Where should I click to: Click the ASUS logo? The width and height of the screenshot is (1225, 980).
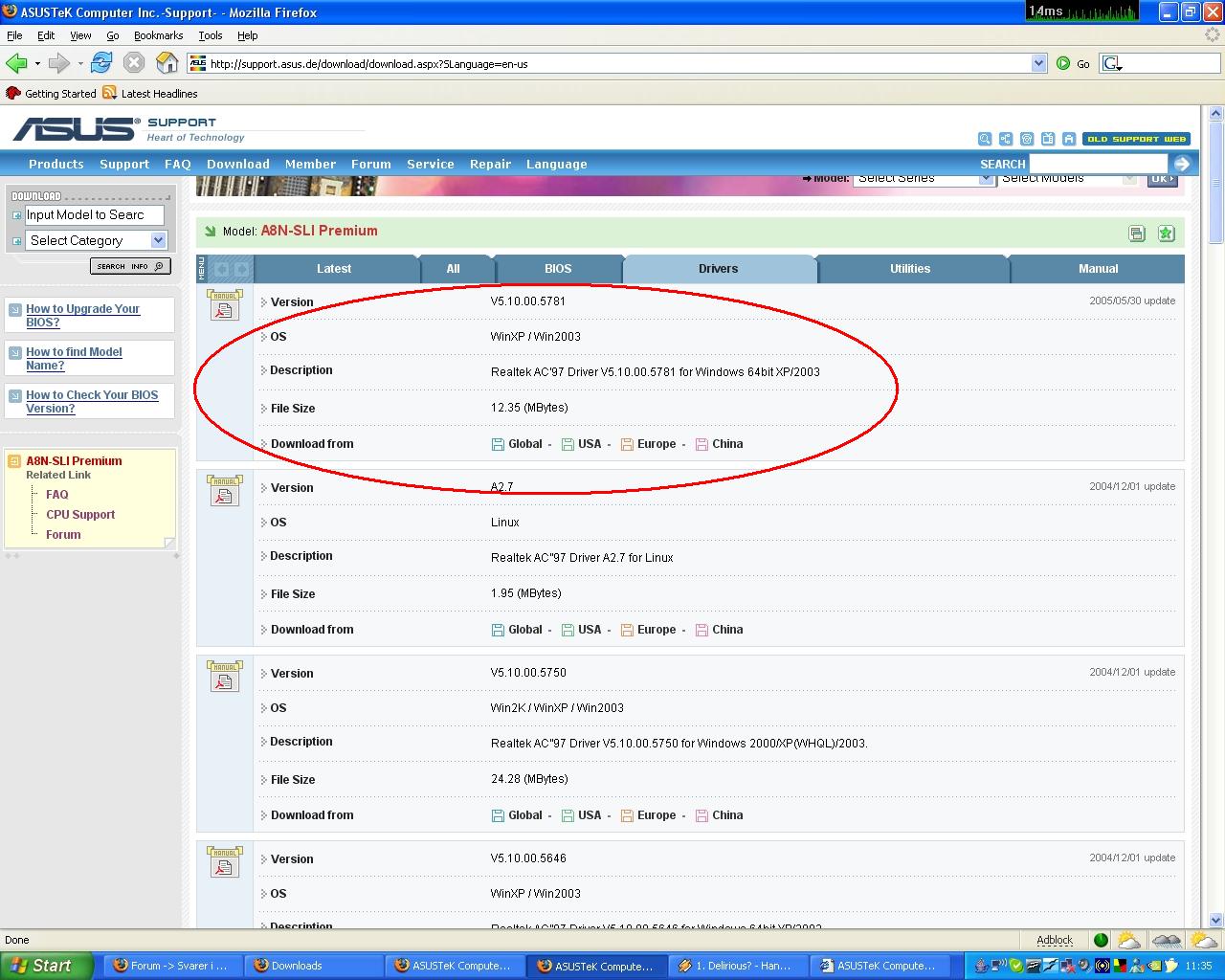point(76,129)
